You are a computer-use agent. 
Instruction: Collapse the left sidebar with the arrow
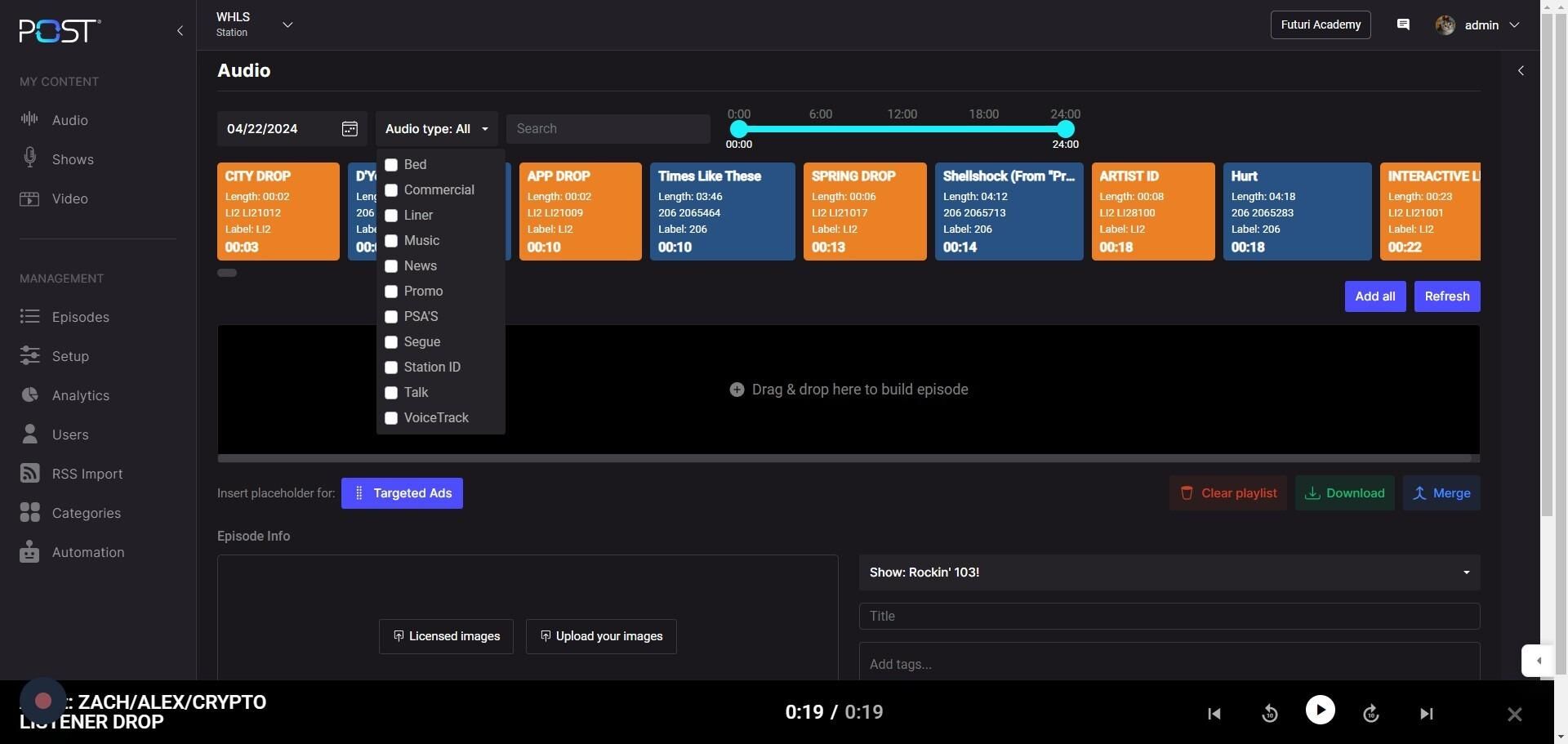pyautogui.click(x=180, y=31)
